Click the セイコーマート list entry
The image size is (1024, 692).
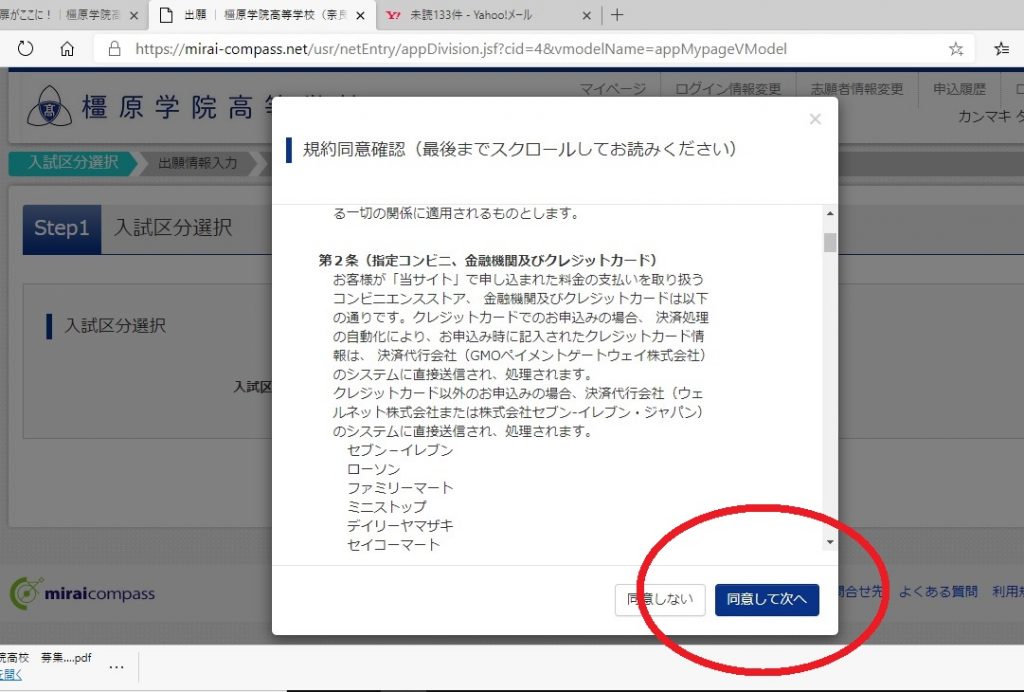[x=393, y=544]
